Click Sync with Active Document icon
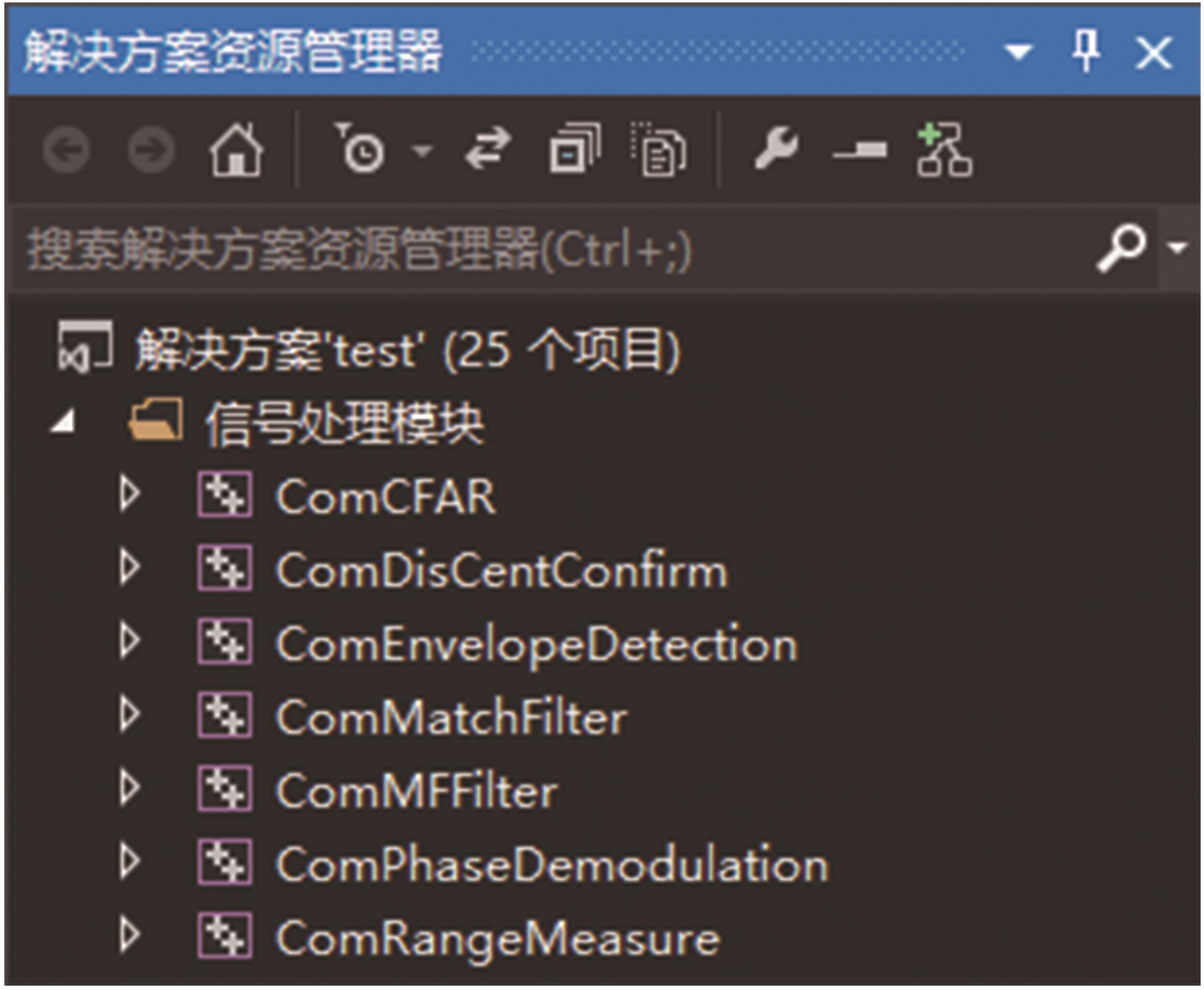 (x=488, y=149)
